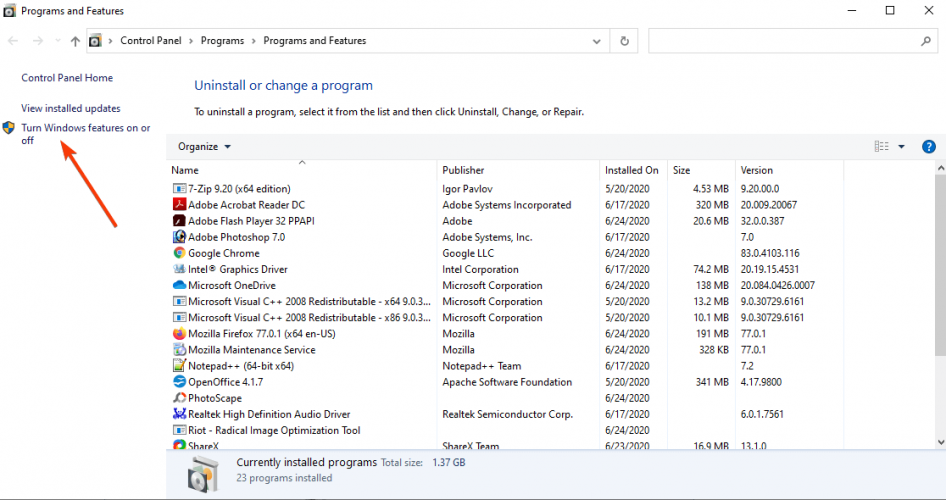Click the Realtek Audio Driver icon
The height and width of the screenshot is (500, 946).
pyautogui.click(x=179, y=414)
